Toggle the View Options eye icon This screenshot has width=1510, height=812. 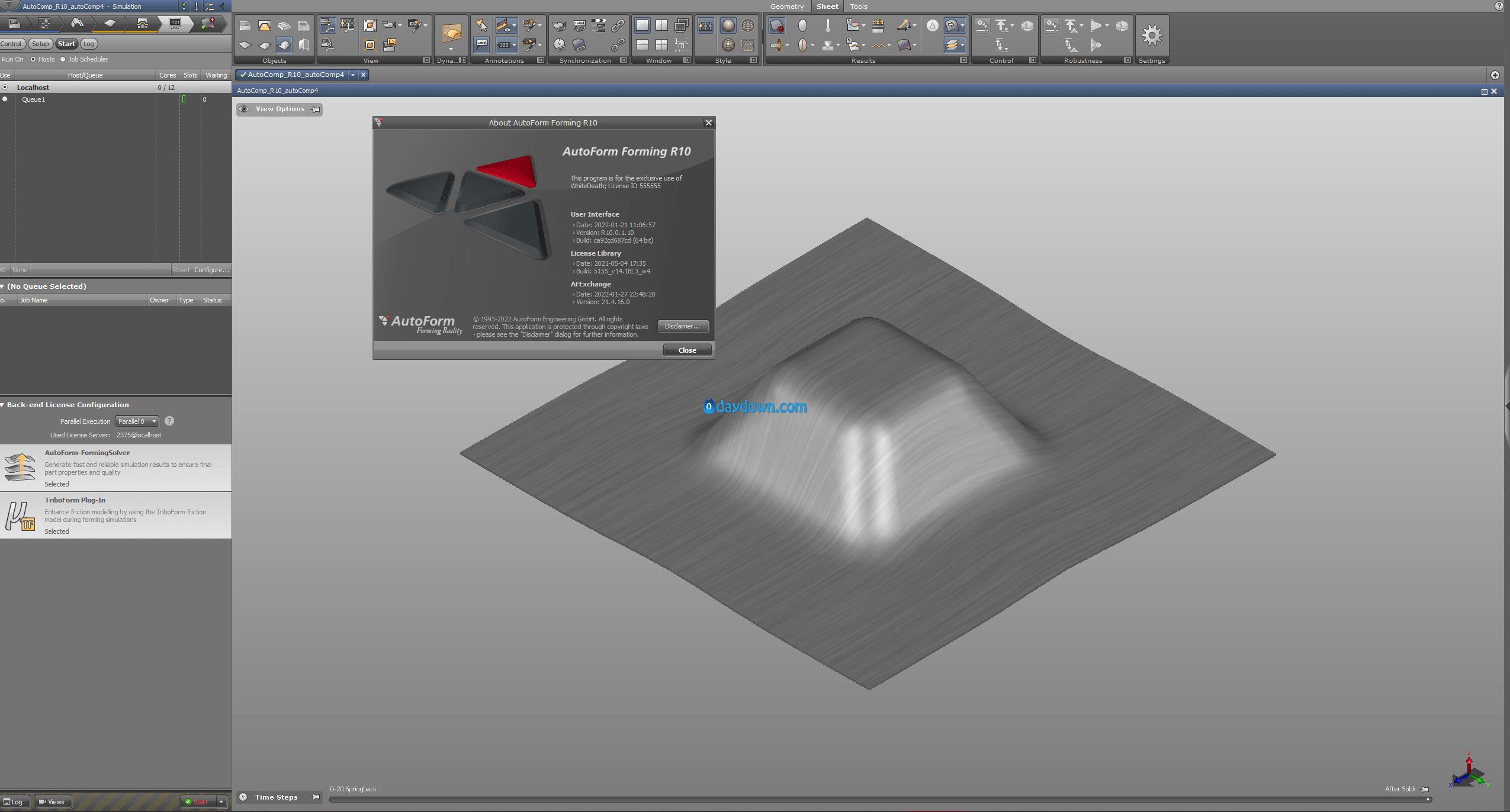click(x=244, y=109)
